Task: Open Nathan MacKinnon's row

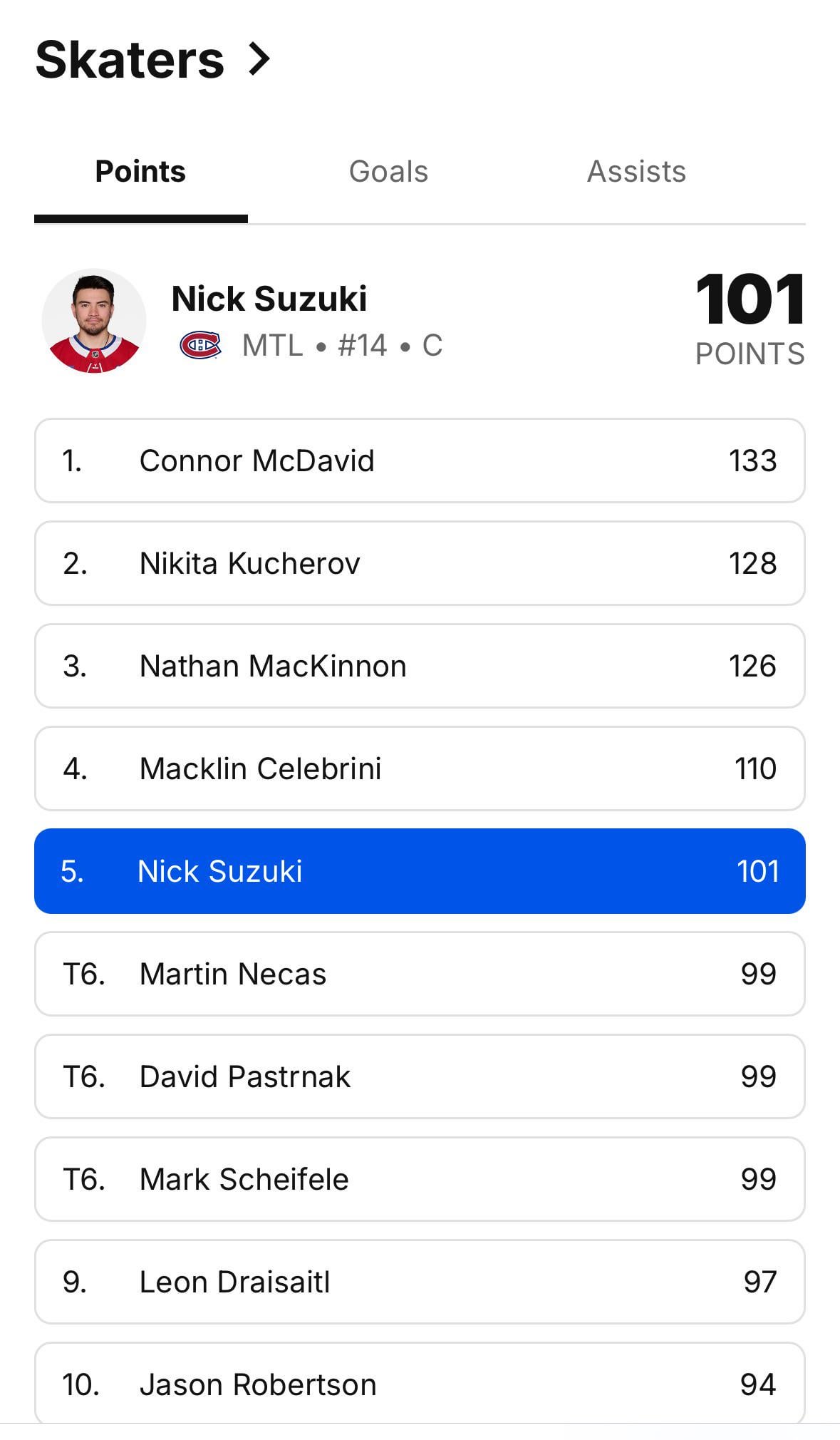Action: click(420, 666)
